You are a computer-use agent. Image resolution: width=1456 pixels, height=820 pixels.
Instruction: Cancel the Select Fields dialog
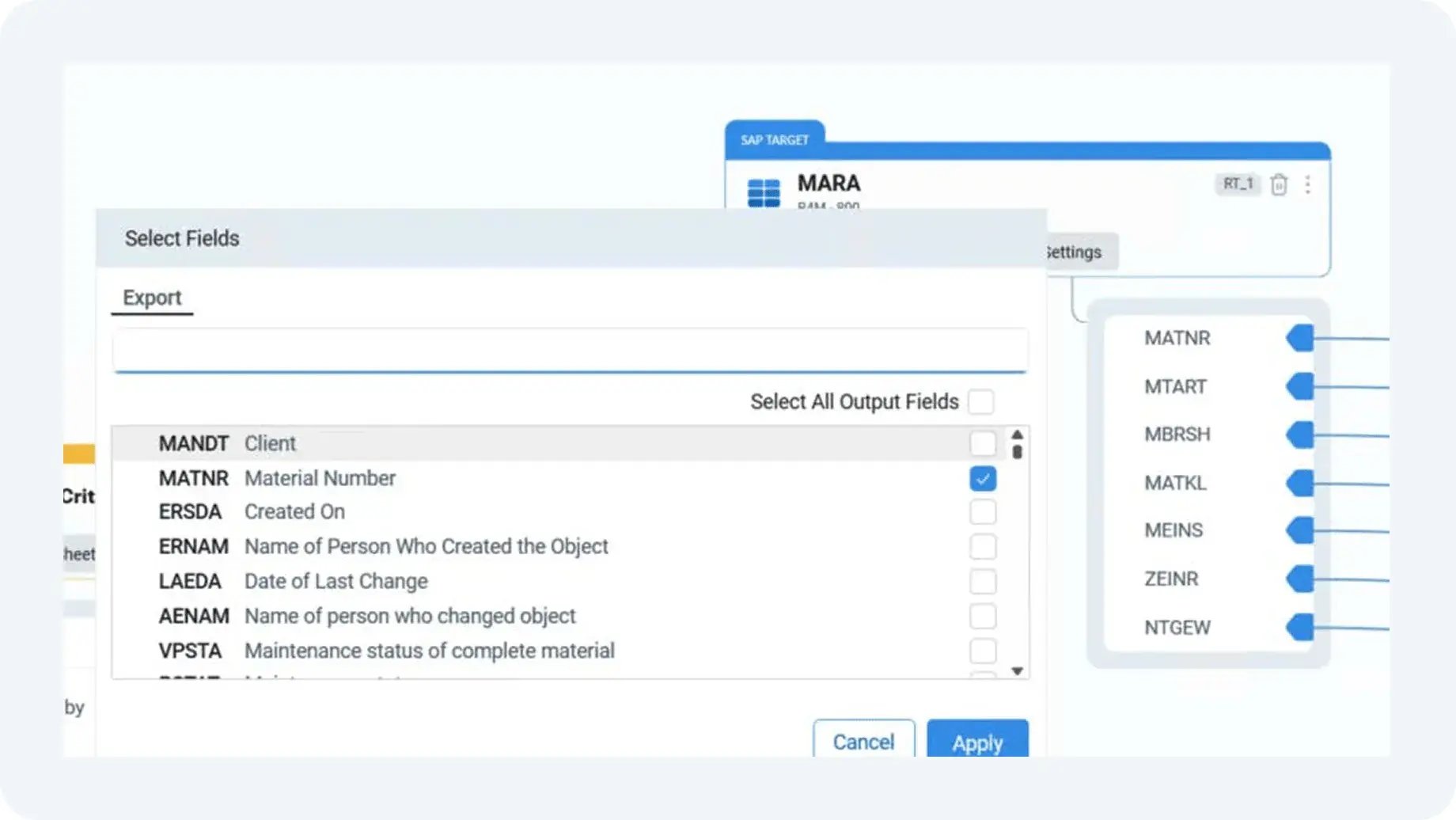[863, 741]
